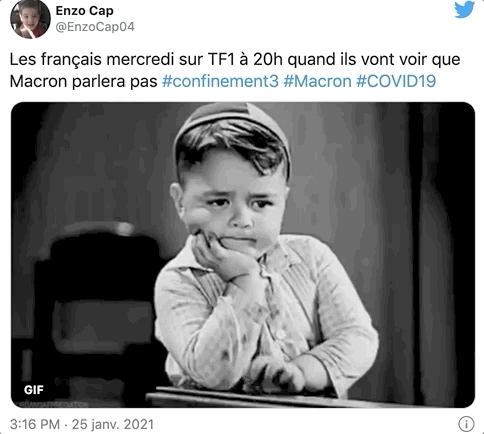
Task: Open Enzo Cap's profile picture
Action: [x=30, y=19]
